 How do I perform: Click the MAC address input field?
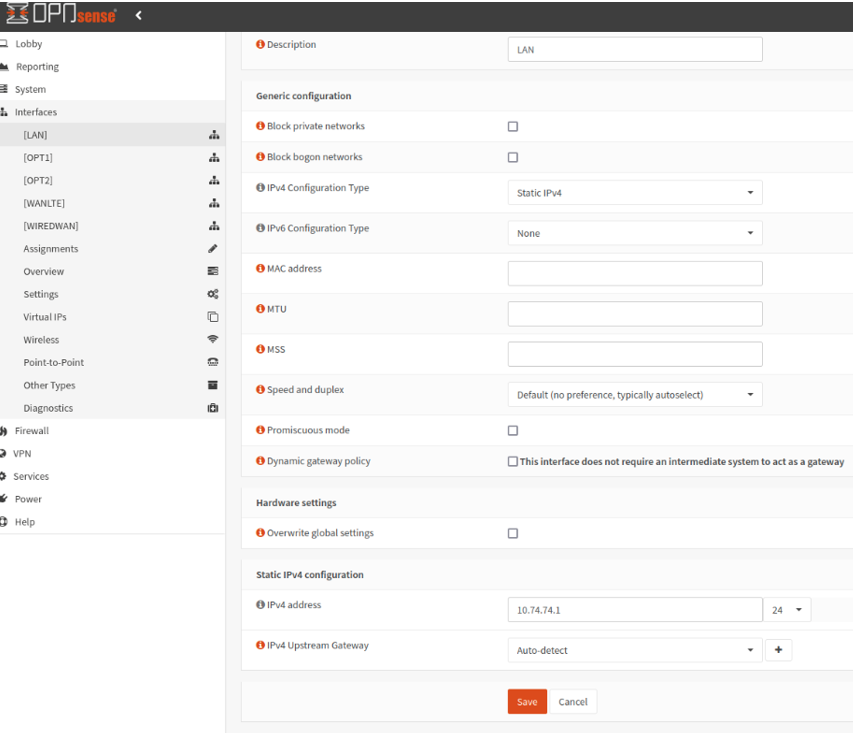635,273
